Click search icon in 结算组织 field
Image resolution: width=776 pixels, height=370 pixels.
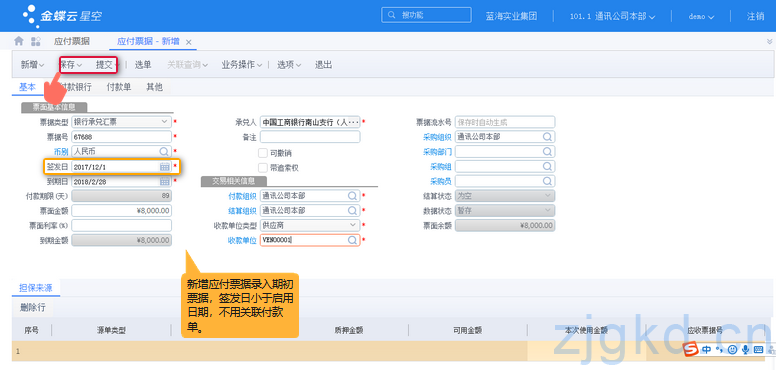tap(352, 211)
